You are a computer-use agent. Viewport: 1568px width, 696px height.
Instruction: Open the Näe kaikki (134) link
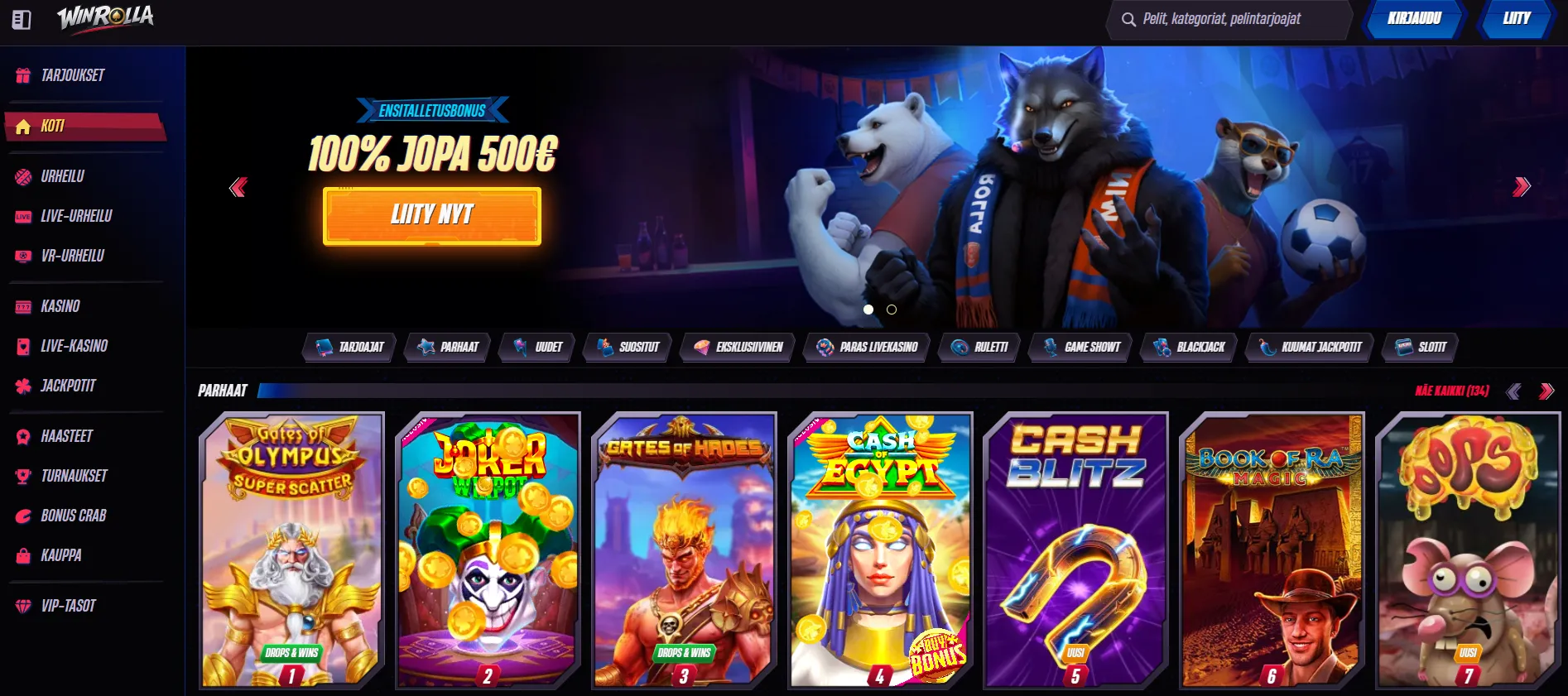pyautogui.click(x=1452, y=391)
